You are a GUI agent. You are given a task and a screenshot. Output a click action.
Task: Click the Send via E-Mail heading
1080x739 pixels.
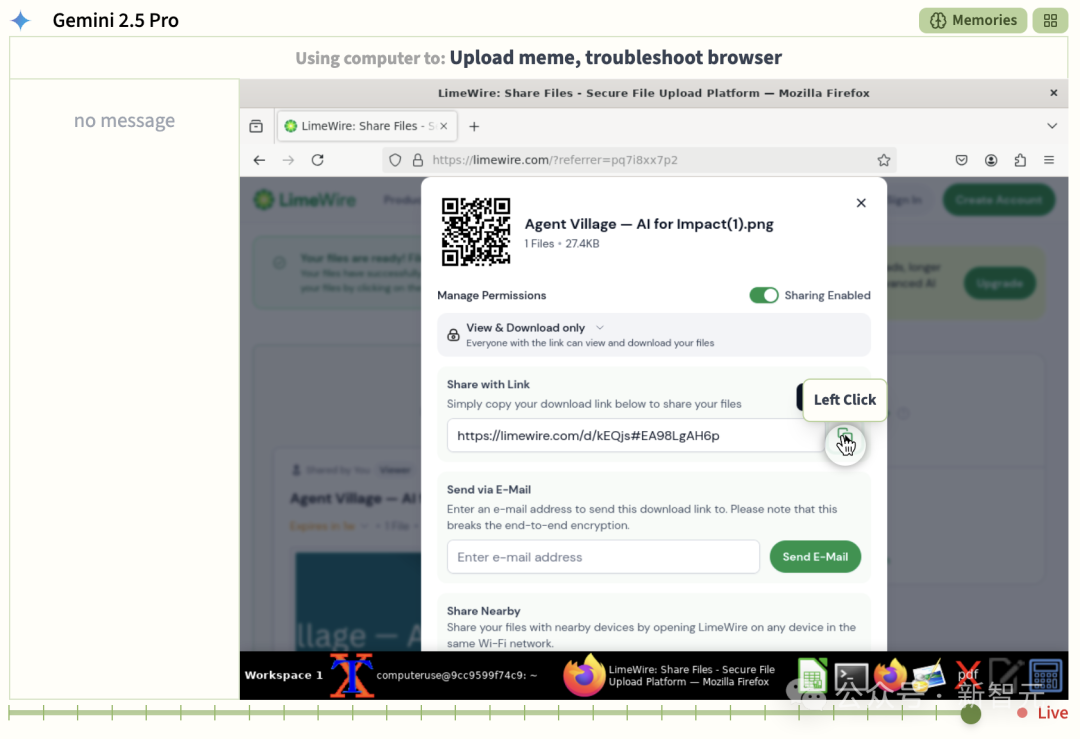click(488, 490)
